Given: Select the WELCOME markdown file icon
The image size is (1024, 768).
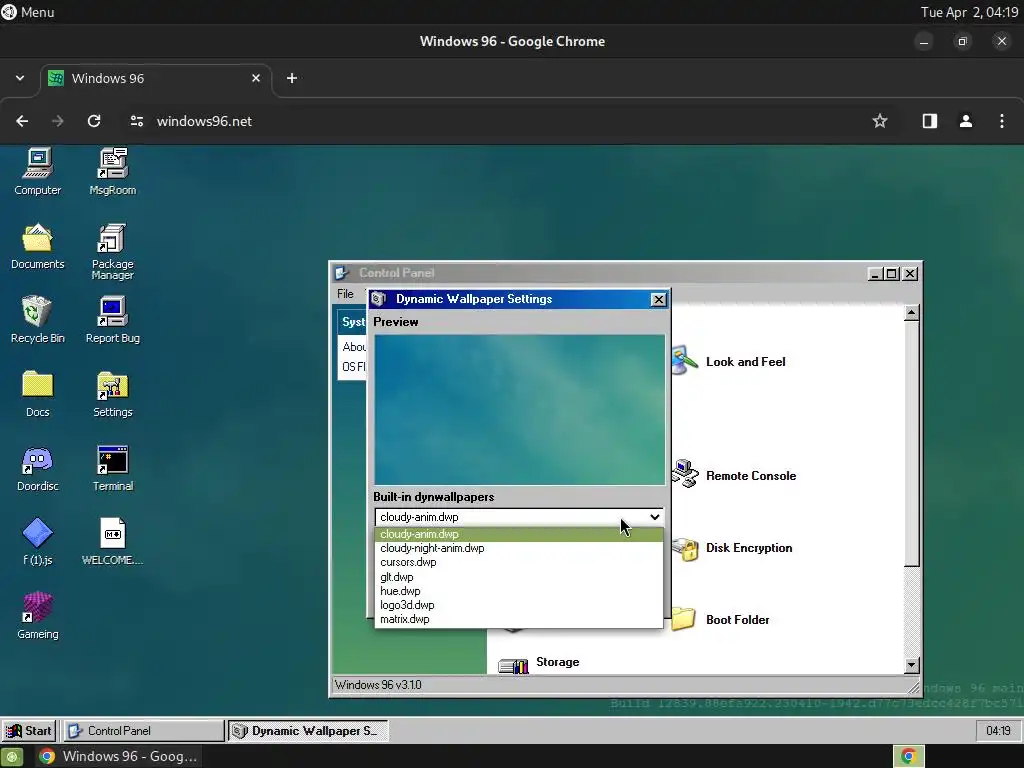Looking at the screenshot, I should (x=112, y=541).
